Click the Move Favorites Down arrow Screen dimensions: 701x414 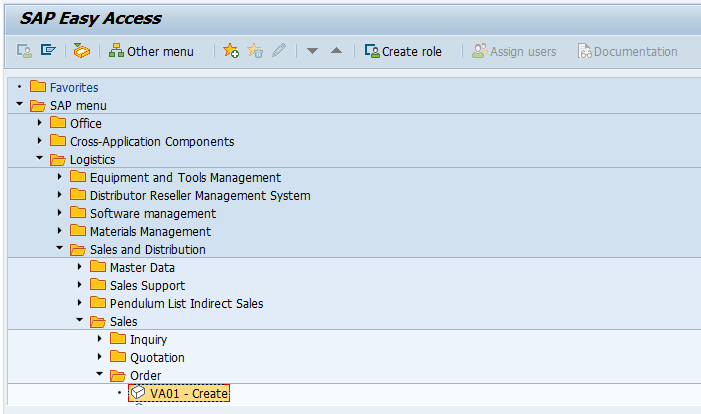point(312,51)
